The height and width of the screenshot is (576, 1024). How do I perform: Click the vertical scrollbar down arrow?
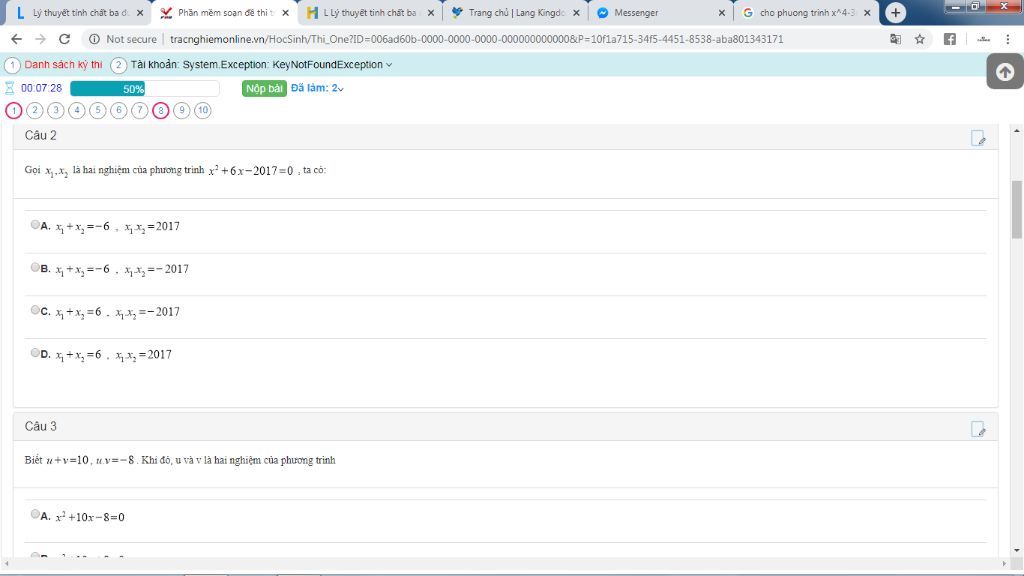coord(1017,551)
